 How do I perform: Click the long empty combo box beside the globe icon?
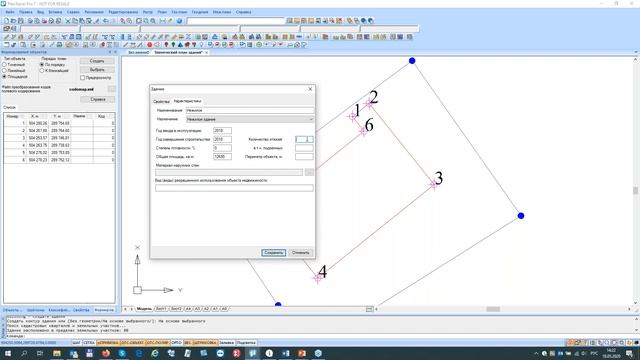(x=236, y=20)
